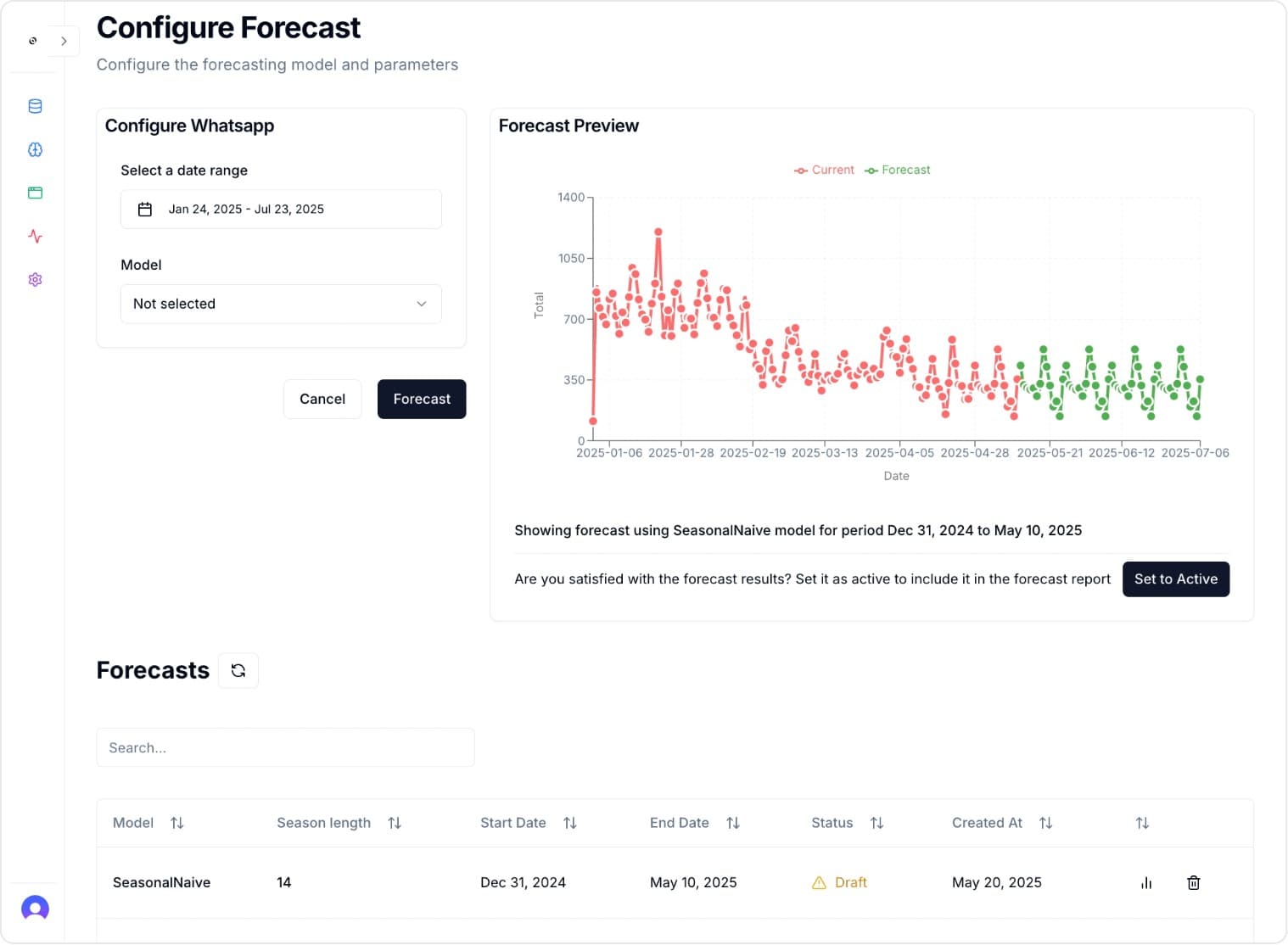This screenshot has height=945, width=1288.
Task: Open the purple settings gear icon
Action: pyautogui.click(x=35, y=279)
